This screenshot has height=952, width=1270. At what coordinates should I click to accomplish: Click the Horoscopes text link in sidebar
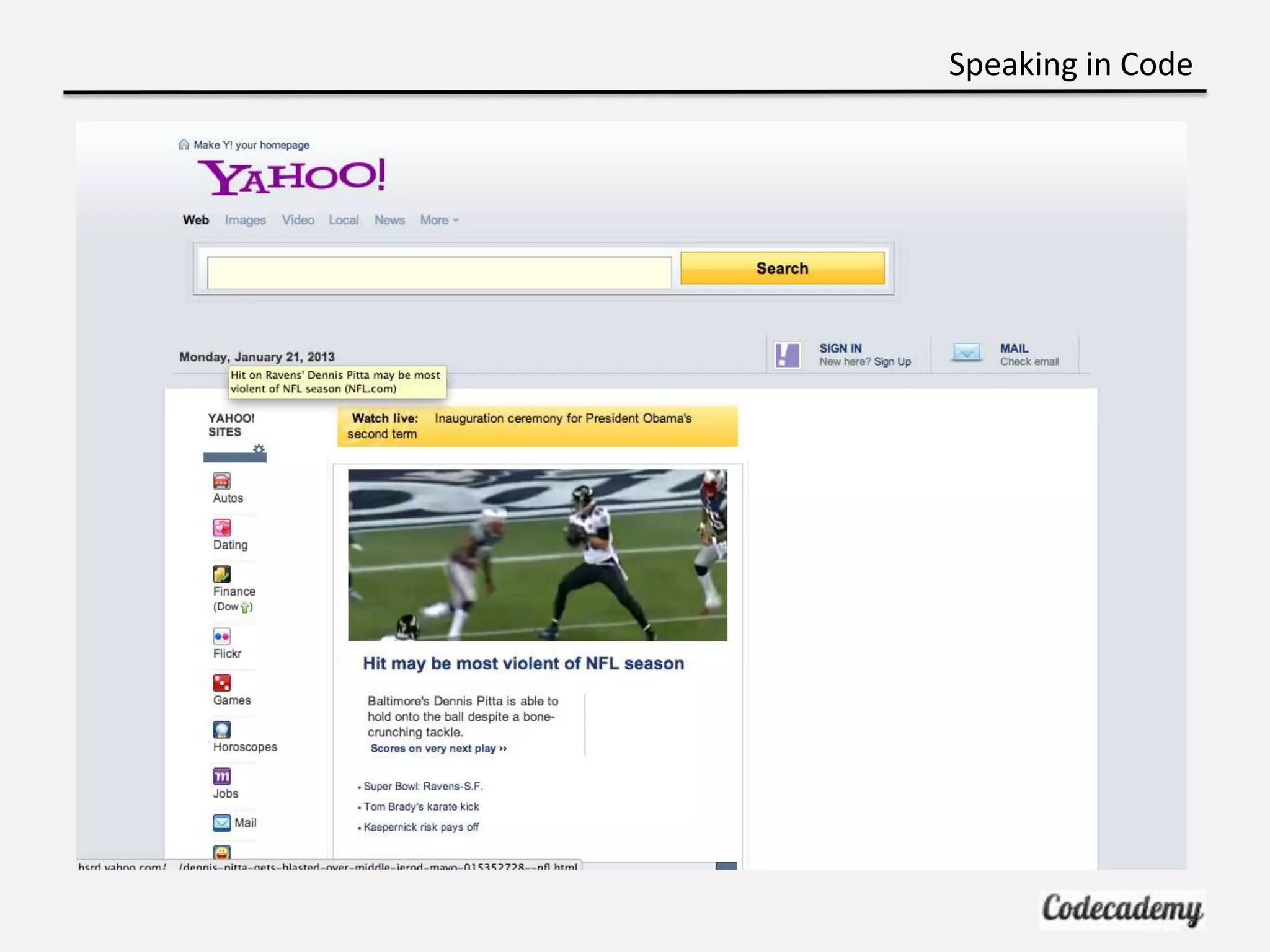(x=245, y=747)
